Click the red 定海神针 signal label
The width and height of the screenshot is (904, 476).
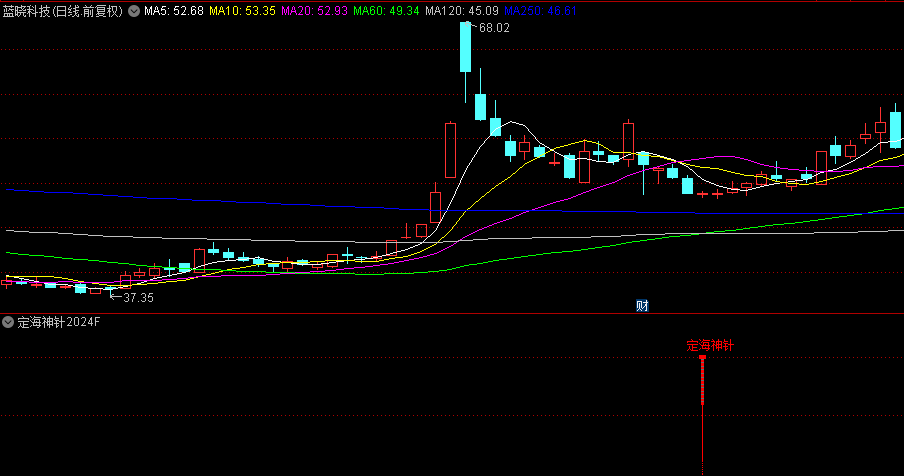[x=710, y=346]
